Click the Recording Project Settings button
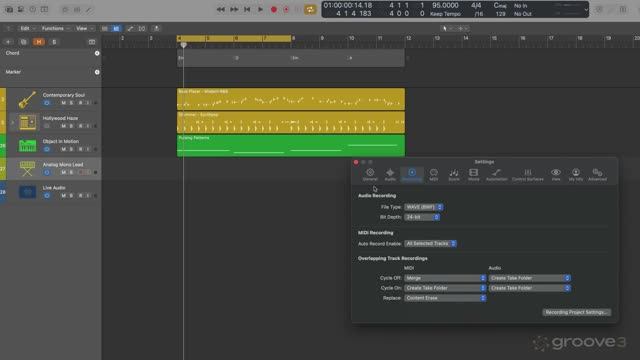The width and height of the screenshot is (640, 360). click(x=576, y=312)
